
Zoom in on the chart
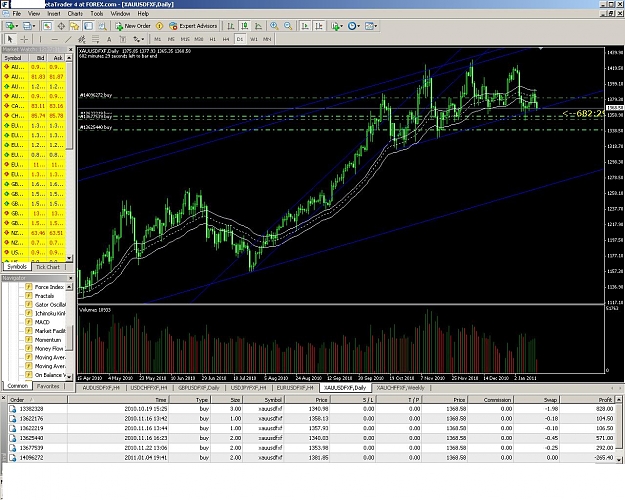click(x=274, y=26)
